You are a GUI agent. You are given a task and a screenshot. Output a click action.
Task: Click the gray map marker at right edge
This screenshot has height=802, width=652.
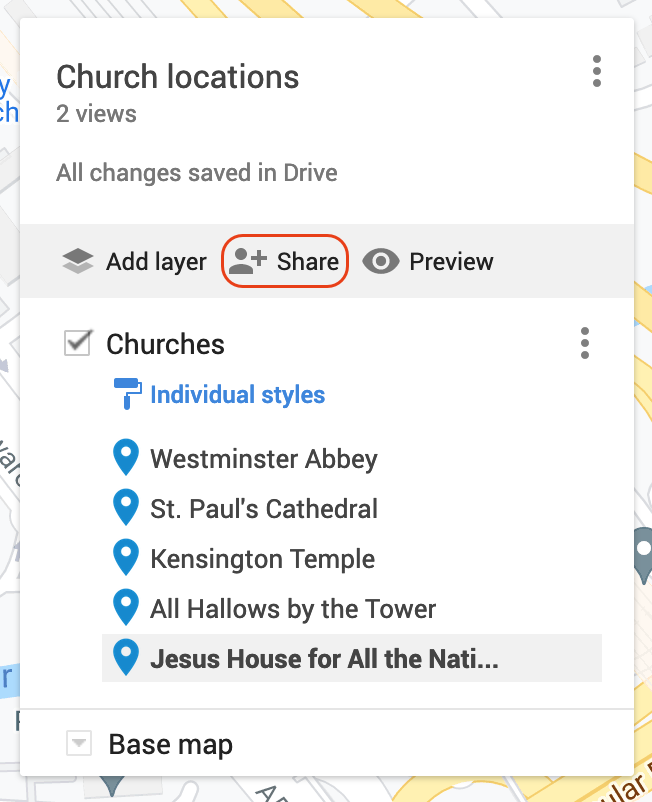point(643,555)
